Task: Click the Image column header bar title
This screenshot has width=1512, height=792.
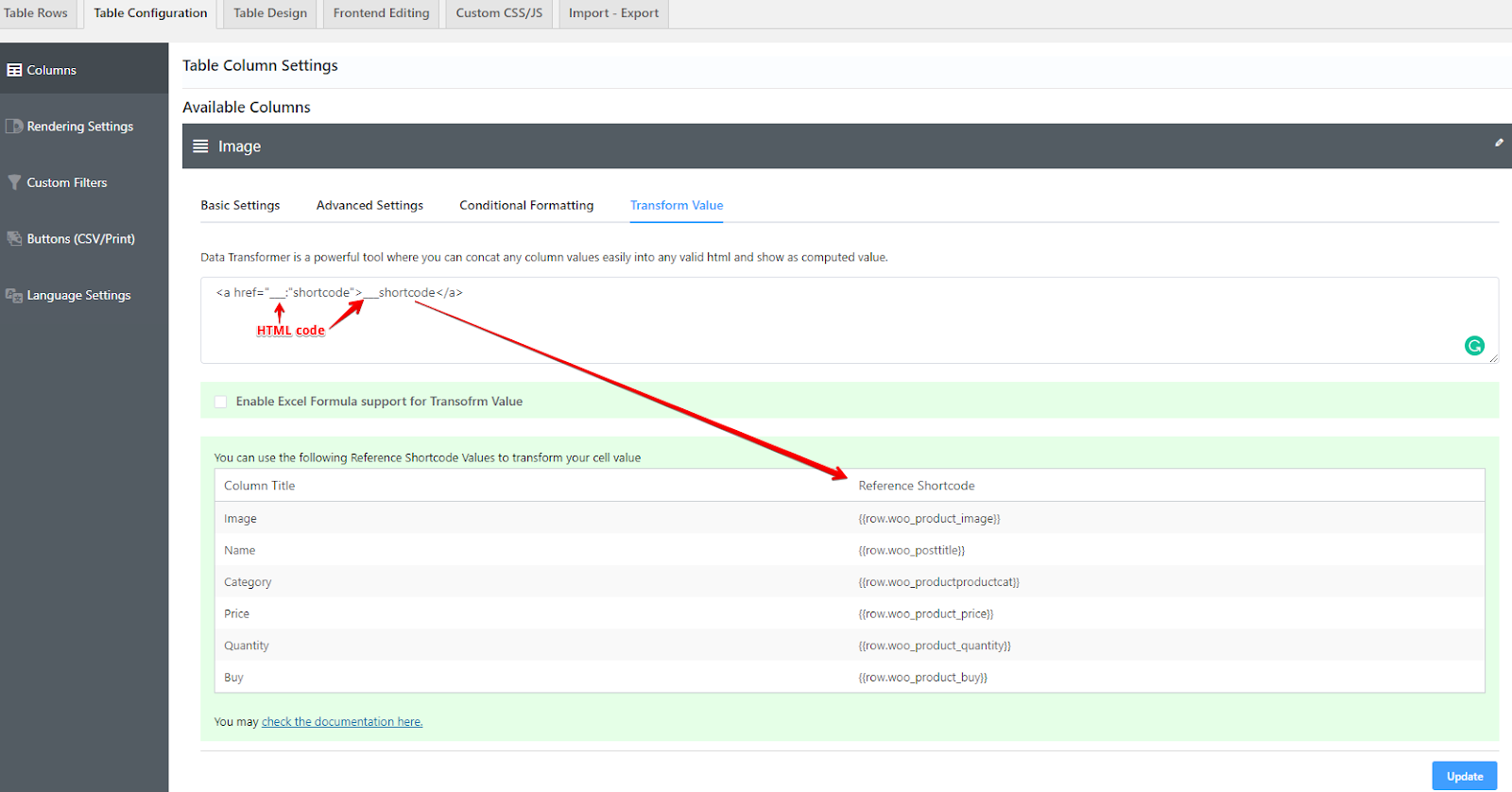Action: 239,146
